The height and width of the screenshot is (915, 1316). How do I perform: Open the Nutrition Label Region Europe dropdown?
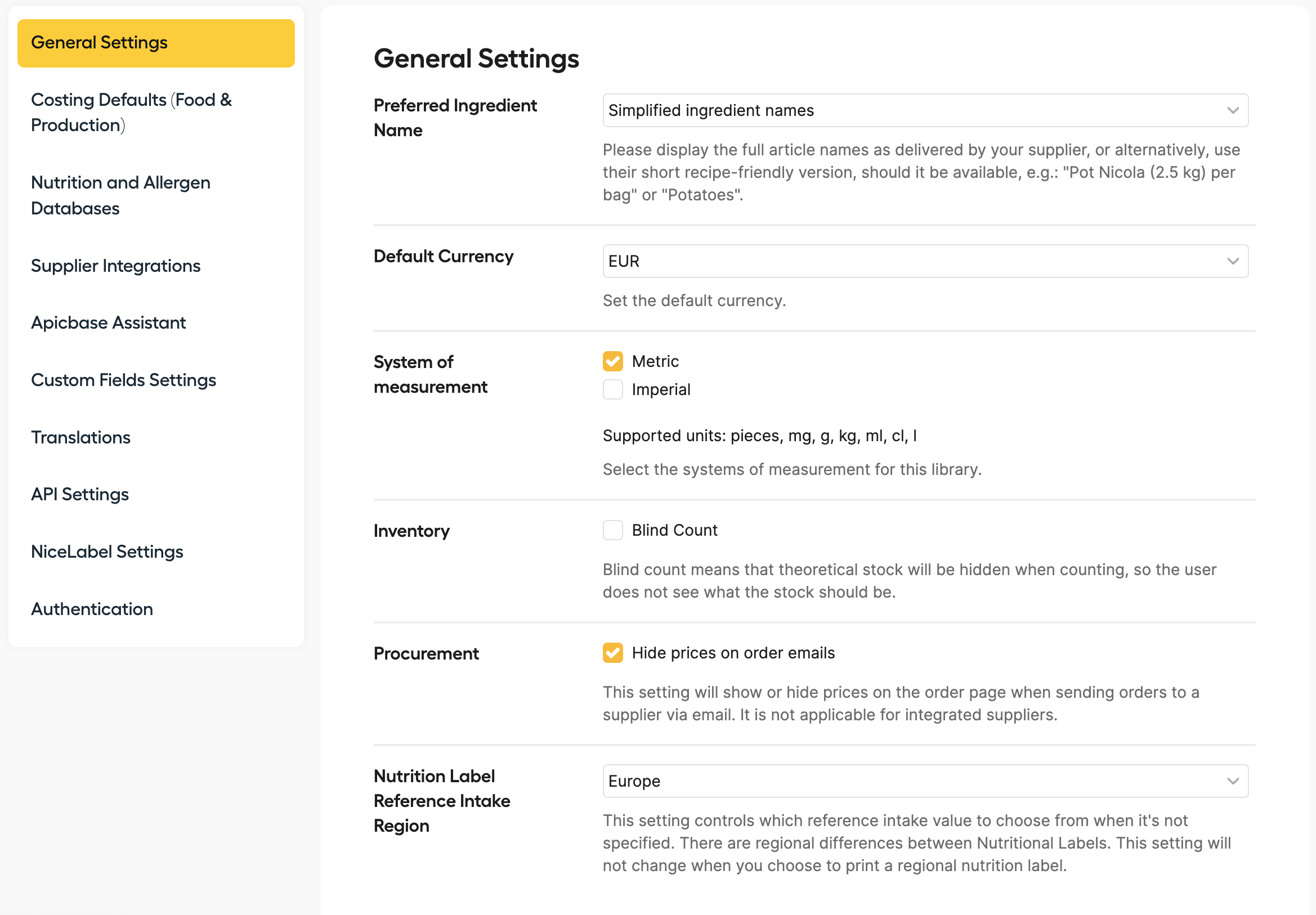pyautogui.click(x=925, y=781)
